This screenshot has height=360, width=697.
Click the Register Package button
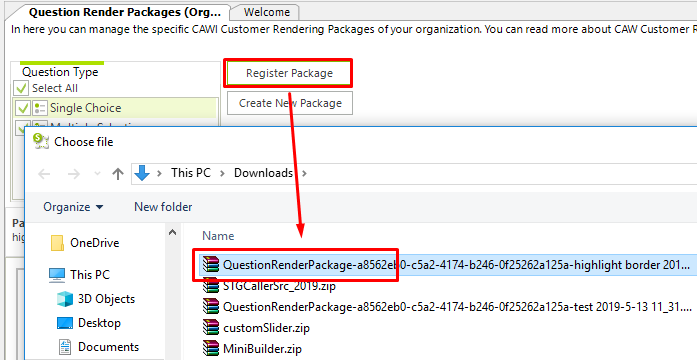click(289, 73)
